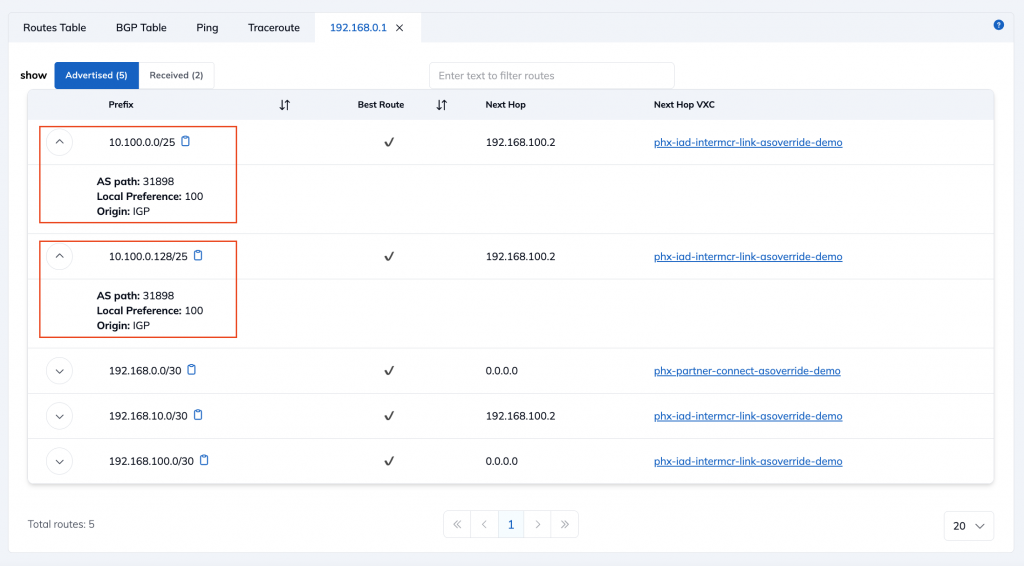
Task: Open VXC link for prefix 192.168.10.0/30
Action: (x=748, y=416)
